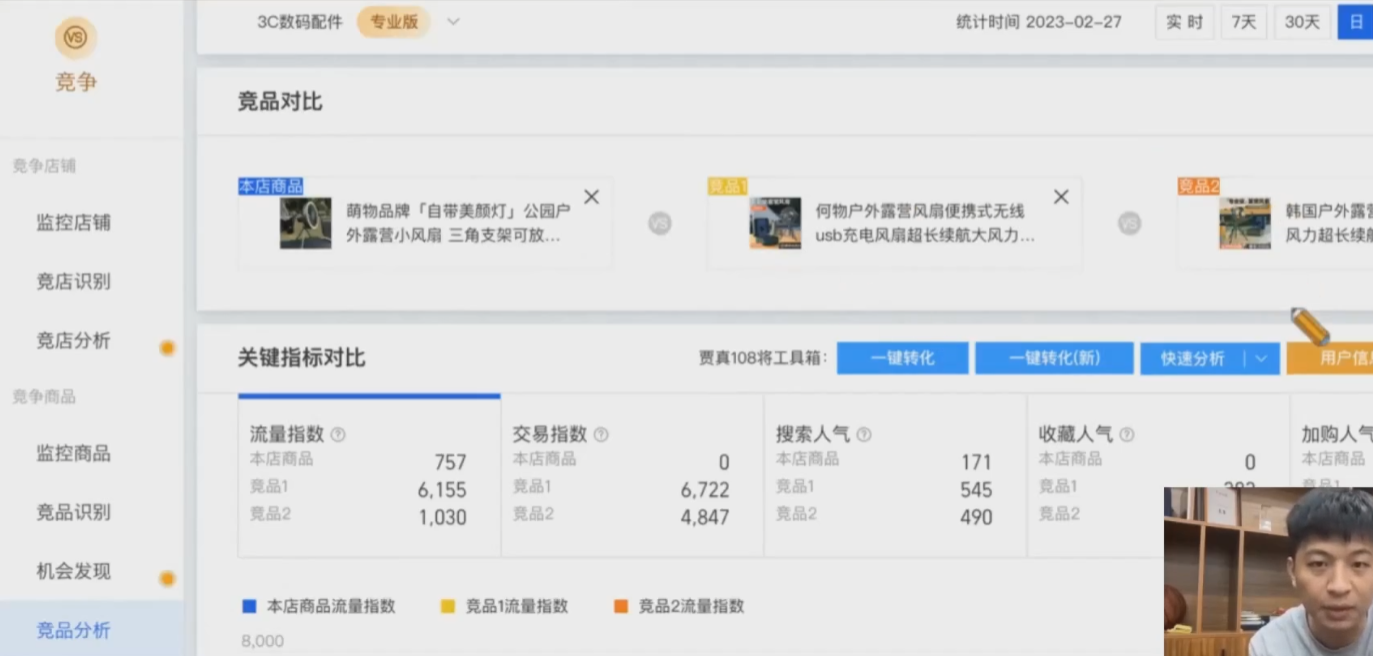Click the 竞争 VS logo icon
The width and height of the screenshot is (1373, 656).
pyautogui.click(x=76, y=38)
